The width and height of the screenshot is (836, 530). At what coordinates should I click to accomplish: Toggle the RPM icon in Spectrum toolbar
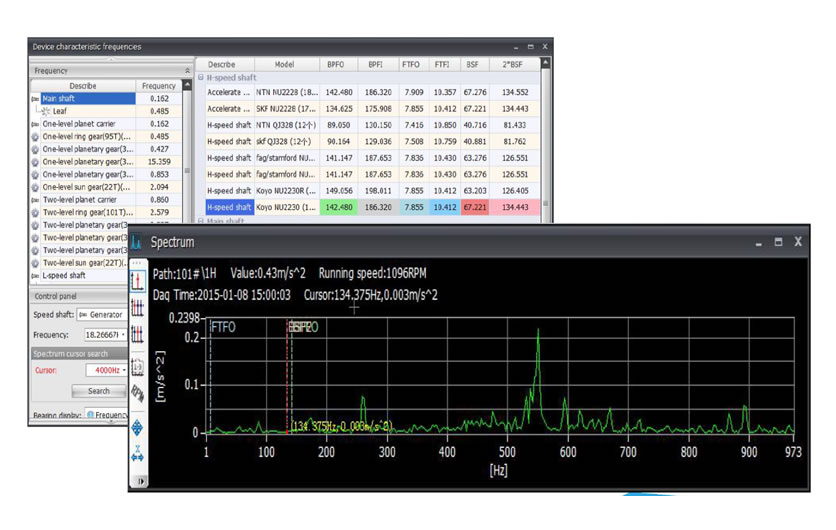[x=138, y=394]
